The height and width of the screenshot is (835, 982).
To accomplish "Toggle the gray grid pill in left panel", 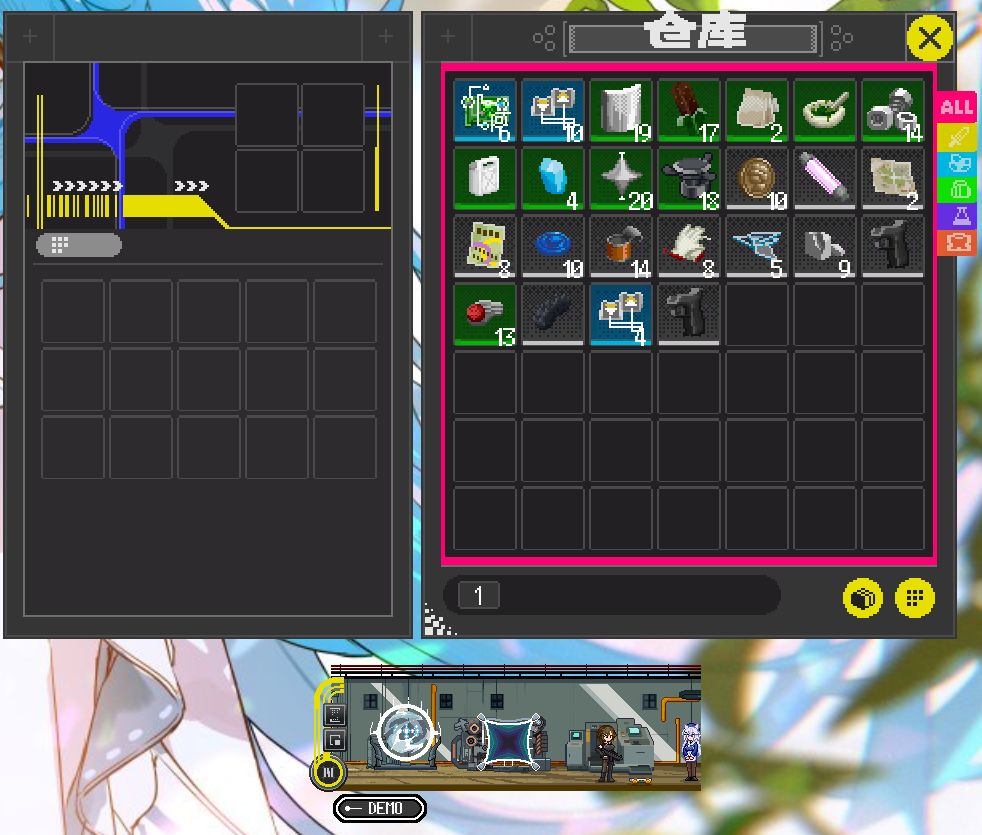I will click(79, 245).
